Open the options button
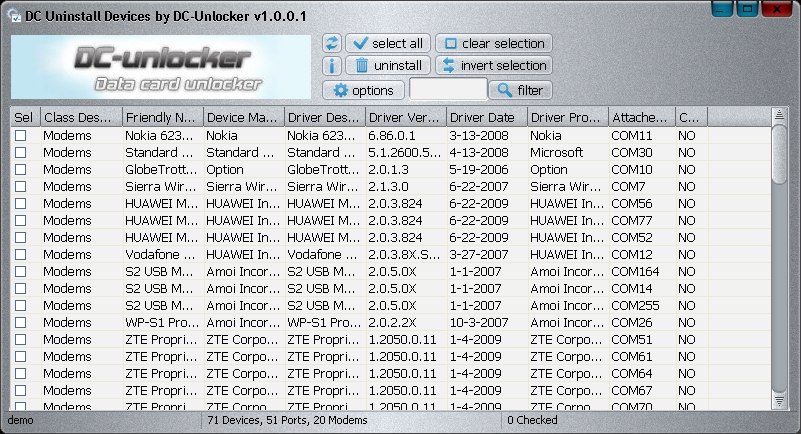The image size is (801, 434). click(363, 90)
